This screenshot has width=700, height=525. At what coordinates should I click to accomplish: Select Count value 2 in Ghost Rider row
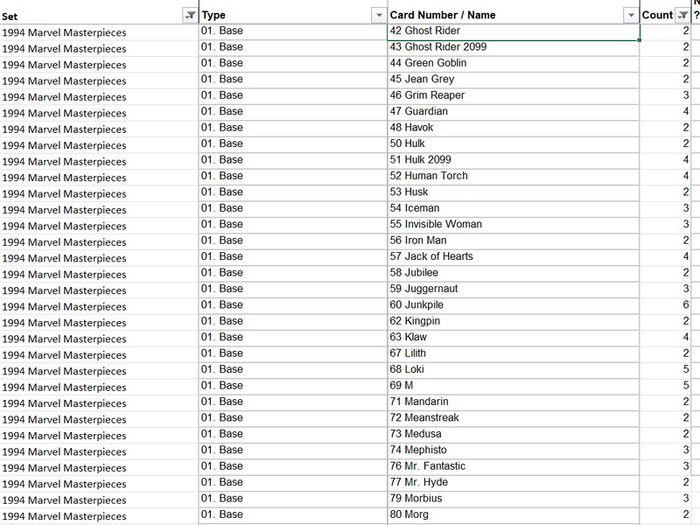(665, 31)
